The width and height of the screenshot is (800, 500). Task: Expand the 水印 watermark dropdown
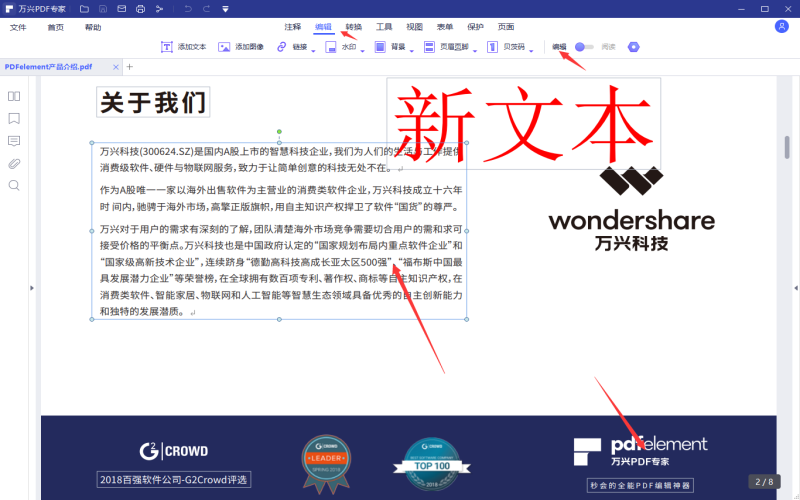[x=363, y=48]
